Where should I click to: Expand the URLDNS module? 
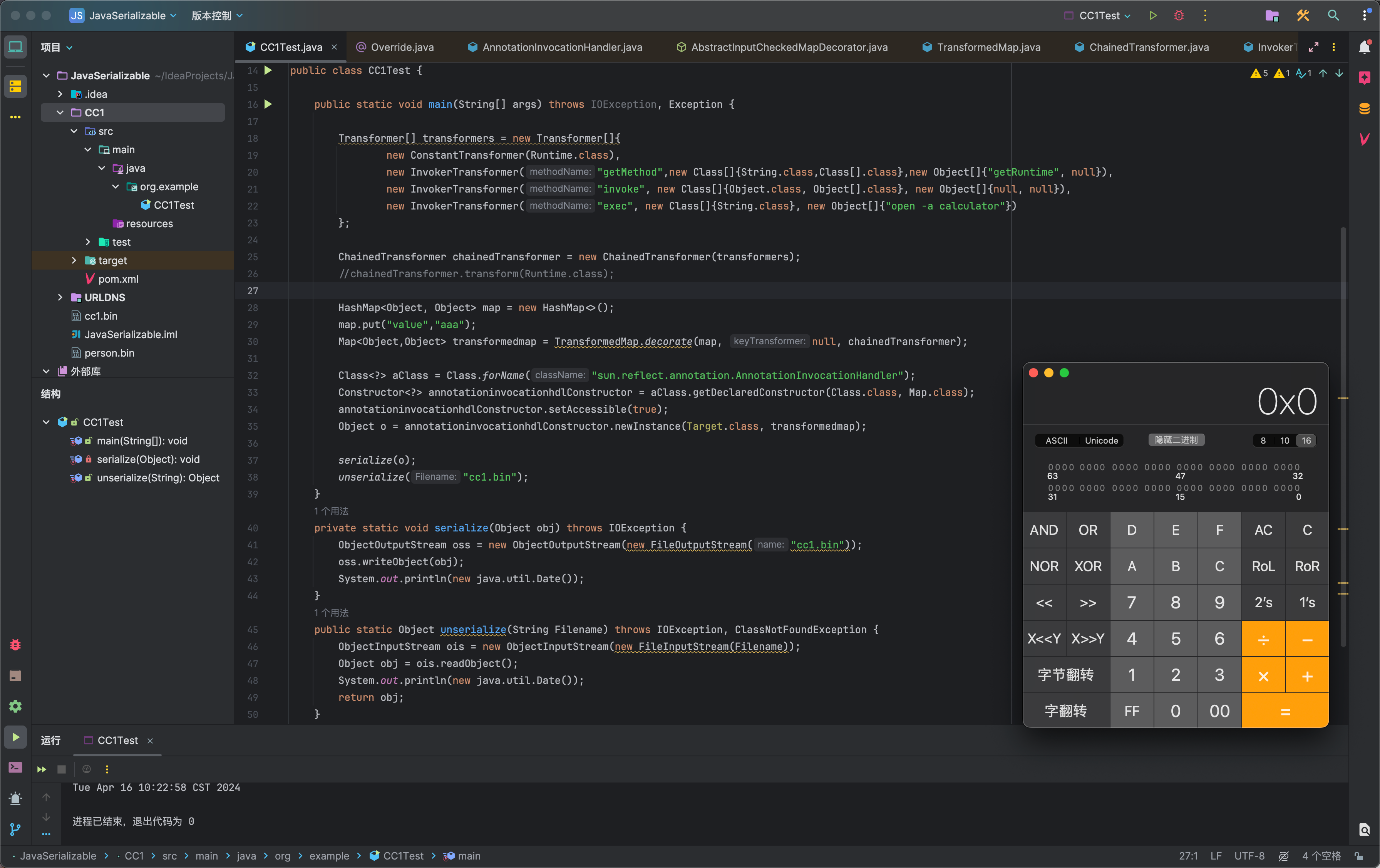pos(60,297)
